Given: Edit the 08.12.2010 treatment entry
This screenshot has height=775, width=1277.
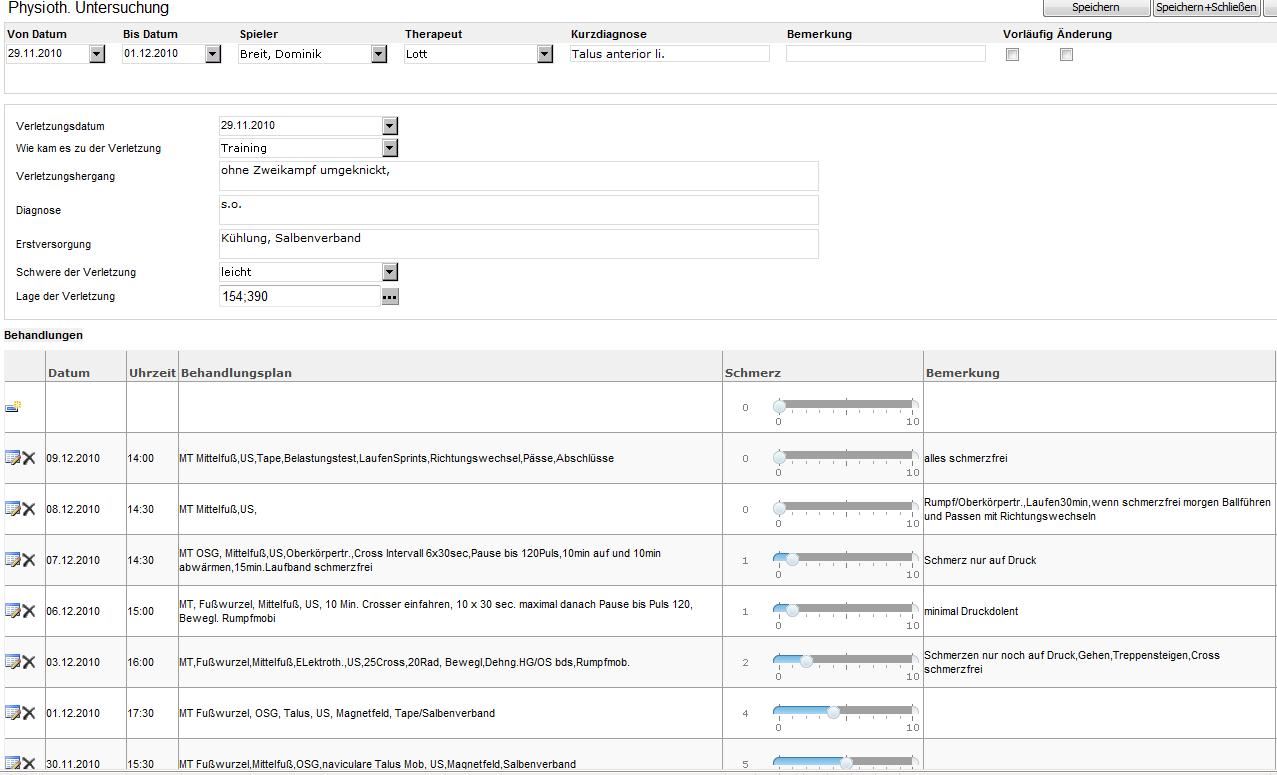Looking at the screenshot, I should pyautogui.click(x=13, y=509).
